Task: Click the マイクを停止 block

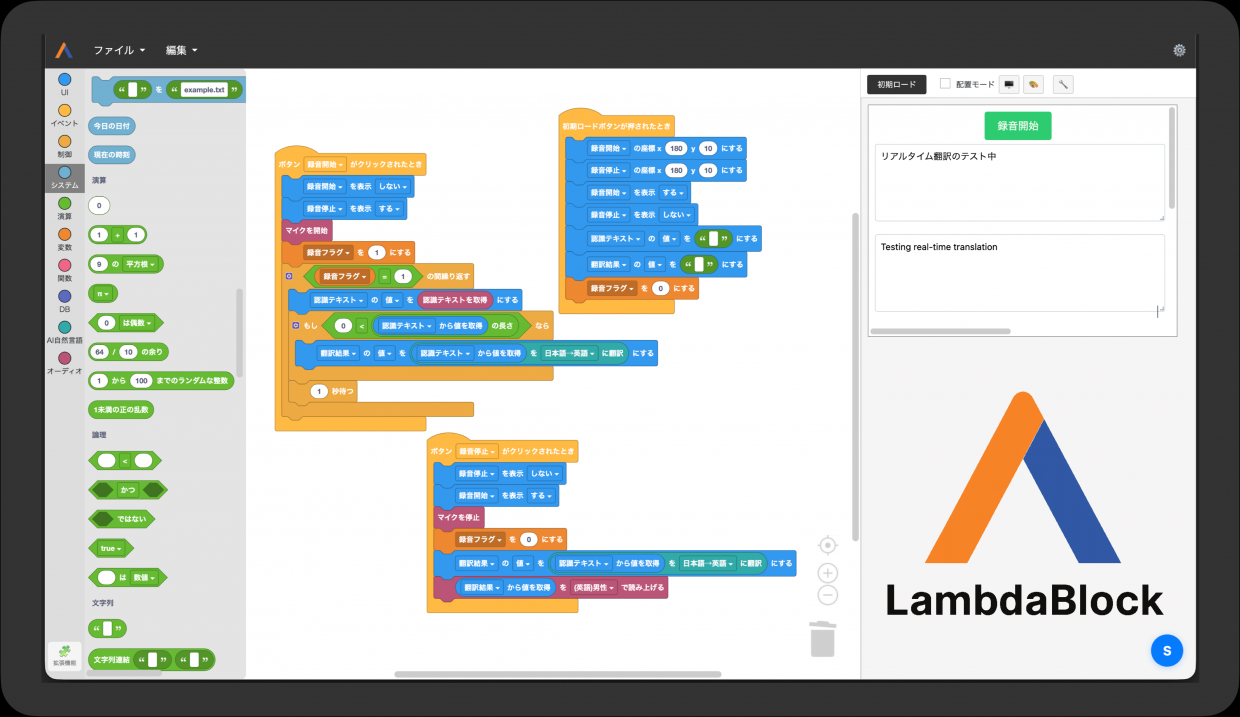Action: (x=458, y=517)
